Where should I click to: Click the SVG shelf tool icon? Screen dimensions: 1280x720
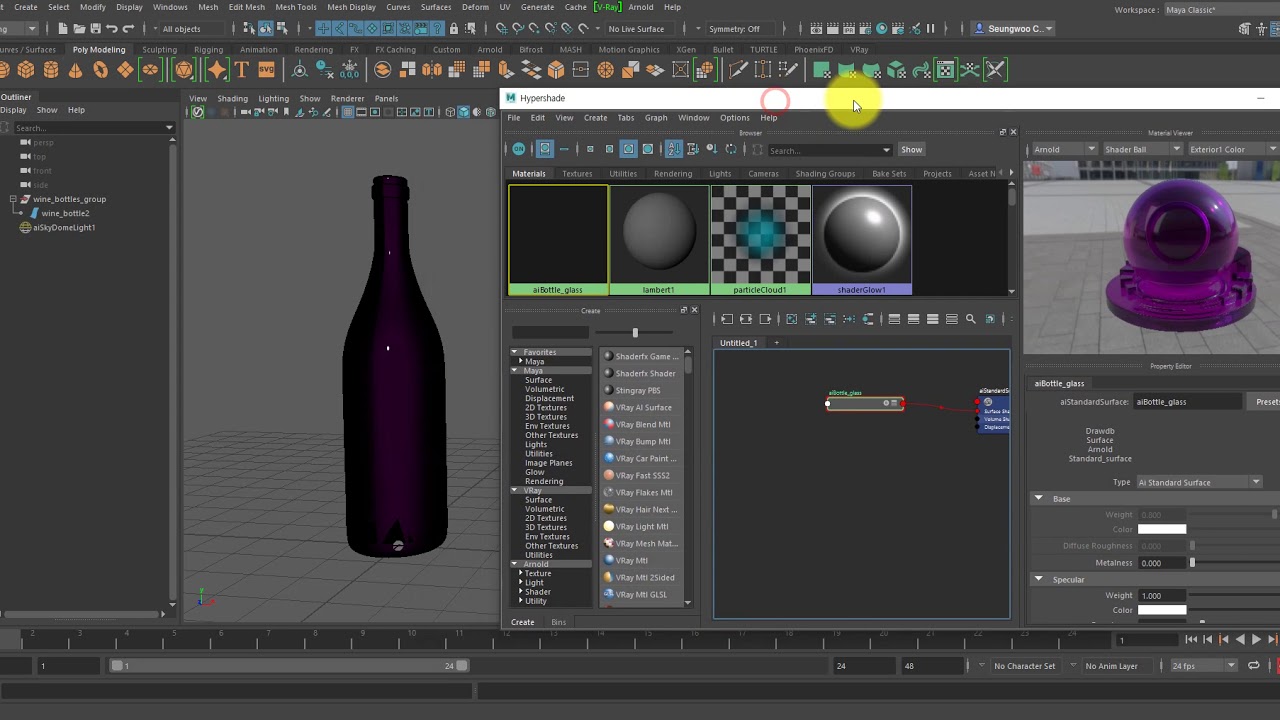266,70
